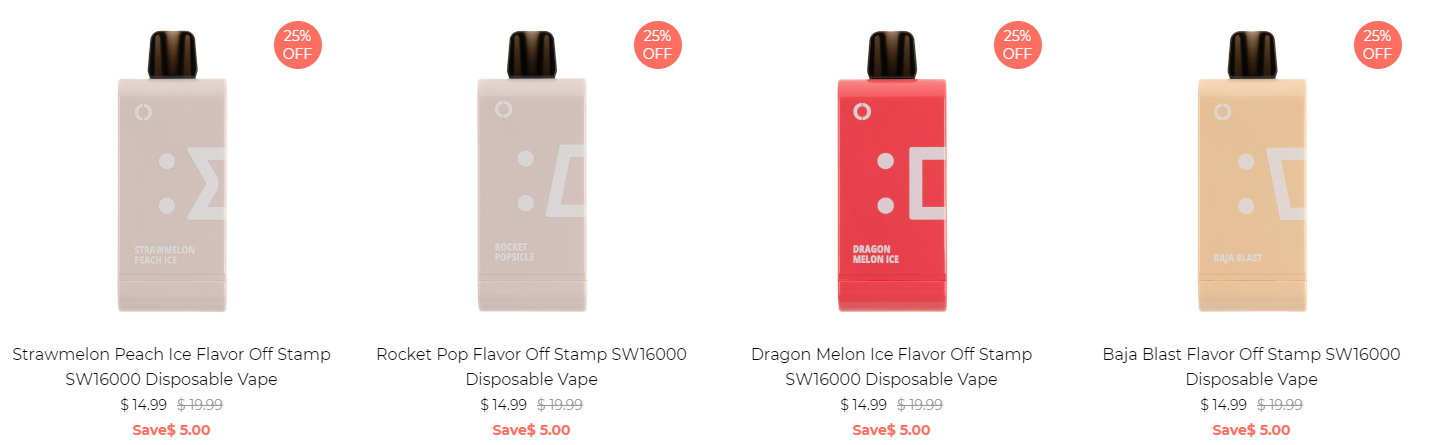Open the Dragon Melon Ice Flavor title link
Image resolution: width=1436 pixels, height=445 pixels.
(x=891, y=367)
